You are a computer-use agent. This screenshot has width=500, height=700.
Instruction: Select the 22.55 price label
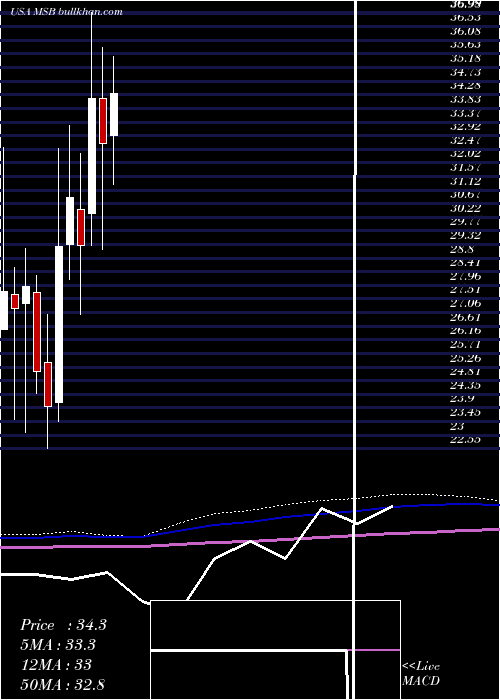tap(466, 440)
